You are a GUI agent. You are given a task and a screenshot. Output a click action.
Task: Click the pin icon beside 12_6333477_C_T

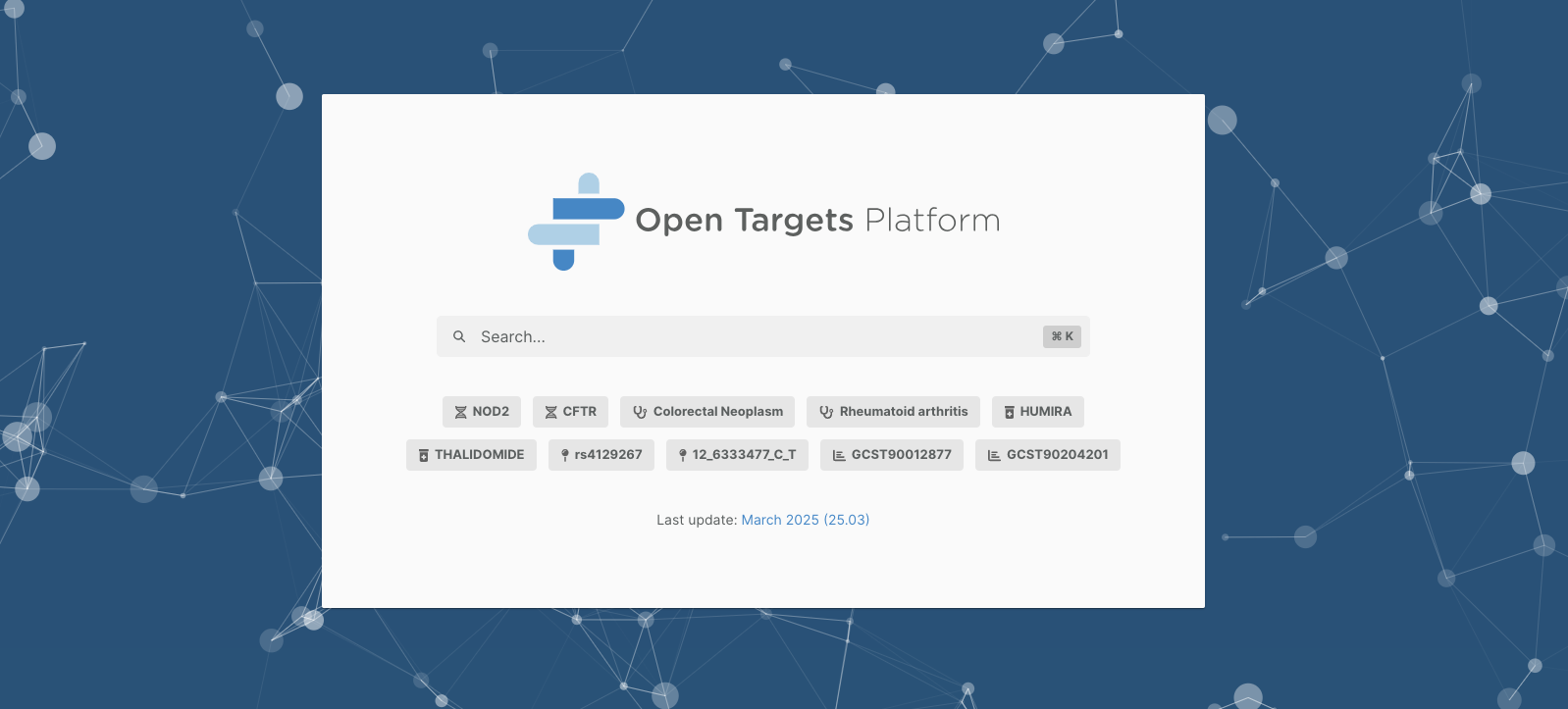683,455
